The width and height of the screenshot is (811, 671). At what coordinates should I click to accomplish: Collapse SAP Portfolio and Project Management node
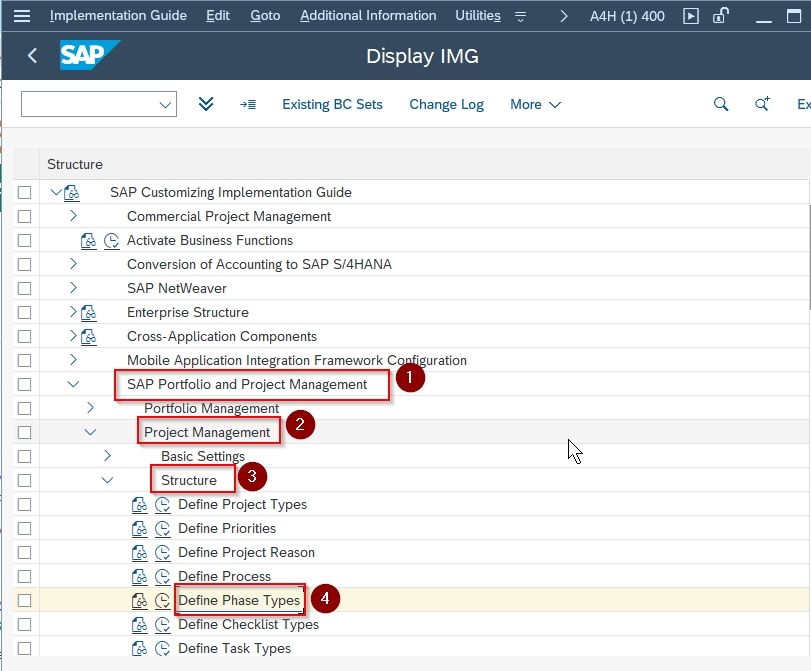point(73,384)
